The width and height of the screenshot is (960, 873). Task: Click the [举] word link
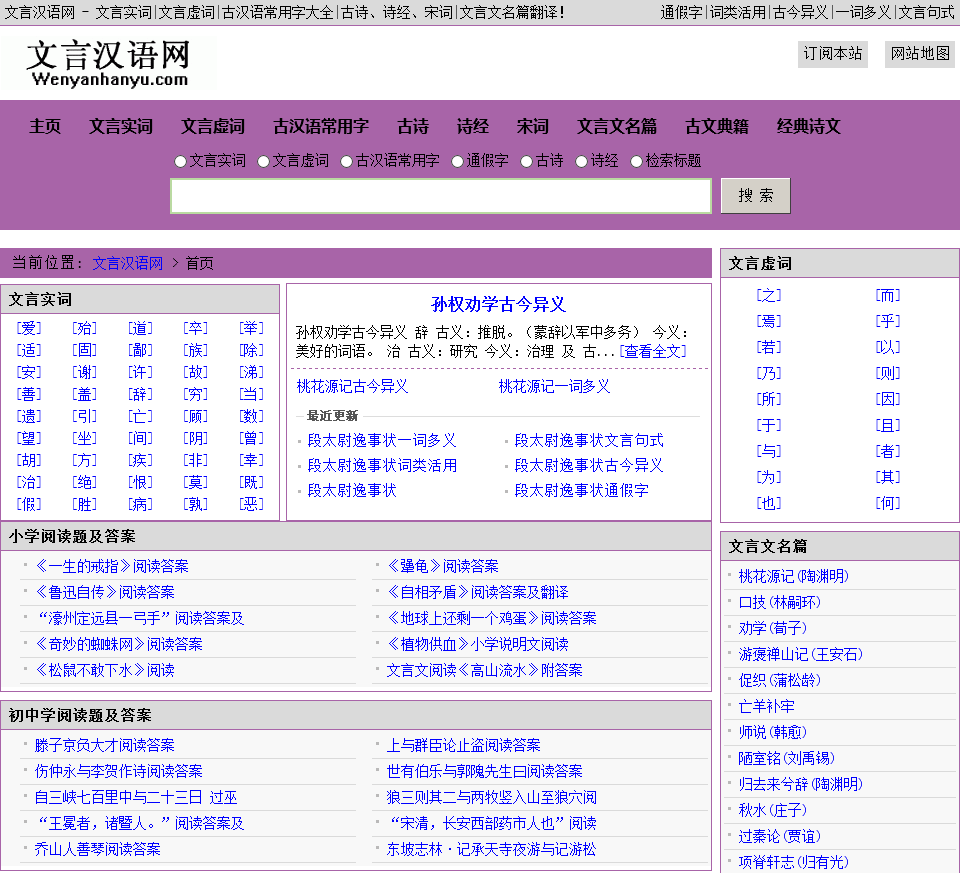[x=251, y=328]
